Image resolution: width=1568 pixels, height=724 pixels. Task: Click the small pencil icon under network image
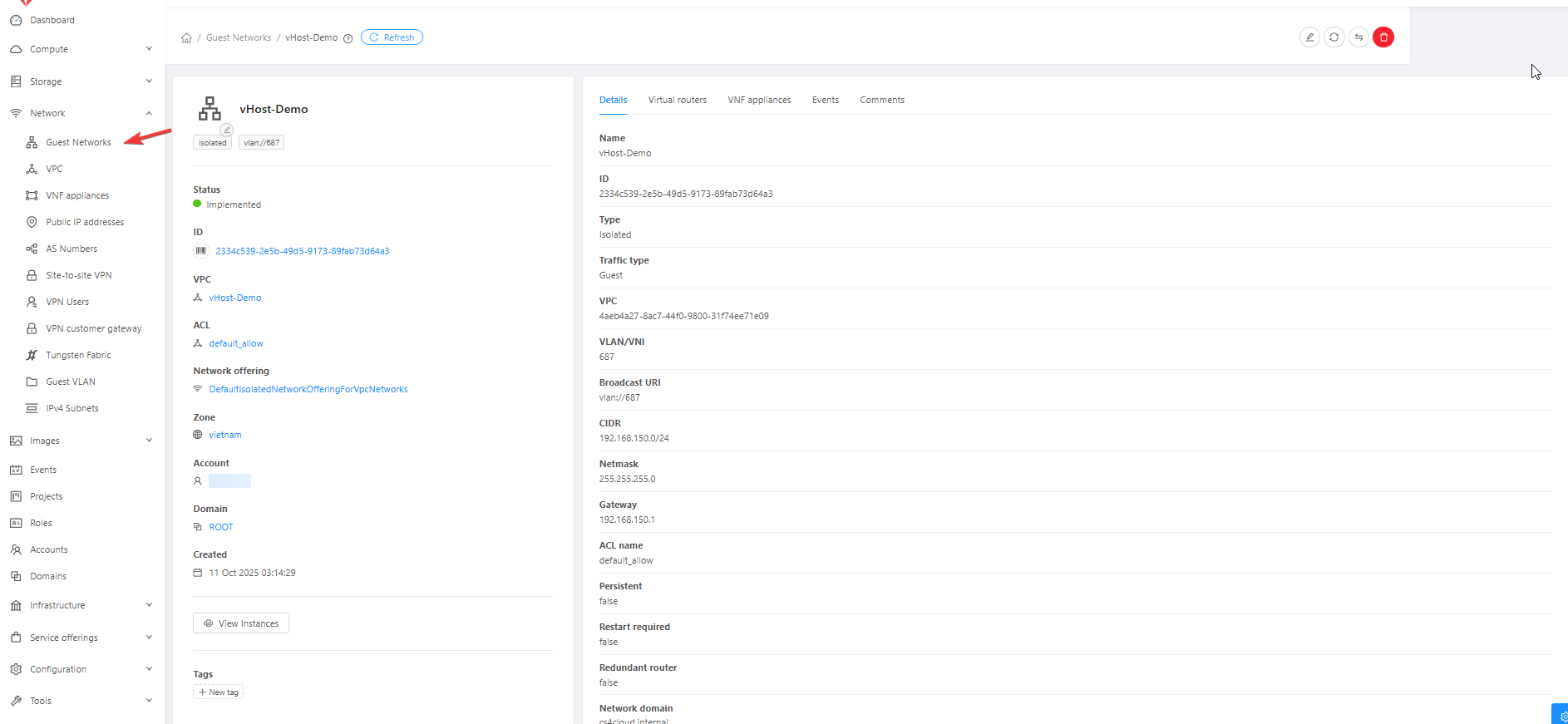226,130
